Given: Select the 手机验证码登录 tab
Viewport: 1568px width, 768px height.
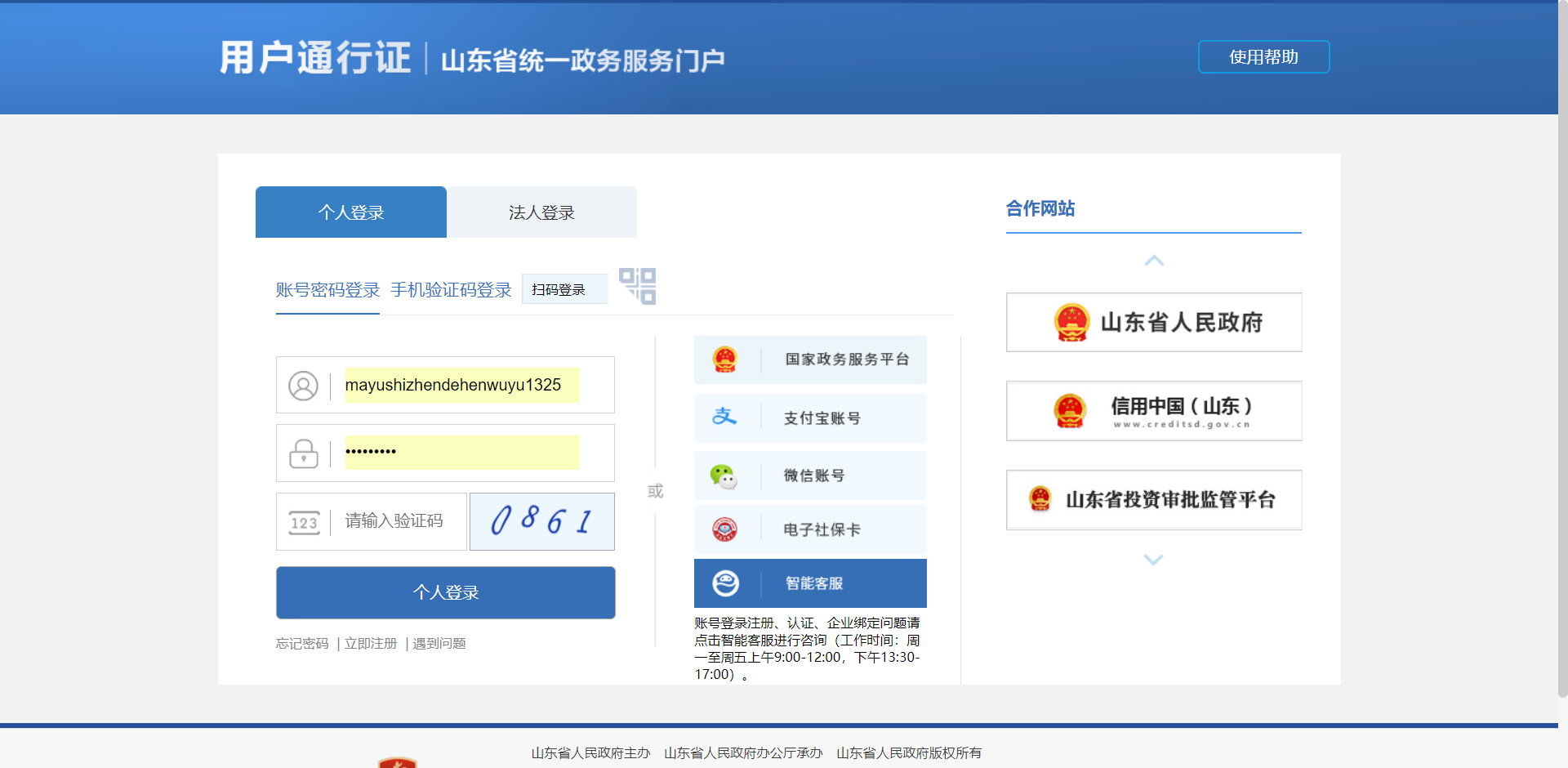Looking at the screenshot, I should point(451,290).
